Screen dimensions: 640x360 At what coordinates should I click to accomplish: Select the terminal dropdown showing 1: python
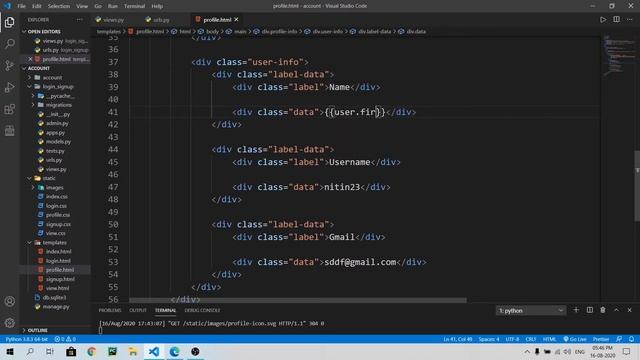531,311
